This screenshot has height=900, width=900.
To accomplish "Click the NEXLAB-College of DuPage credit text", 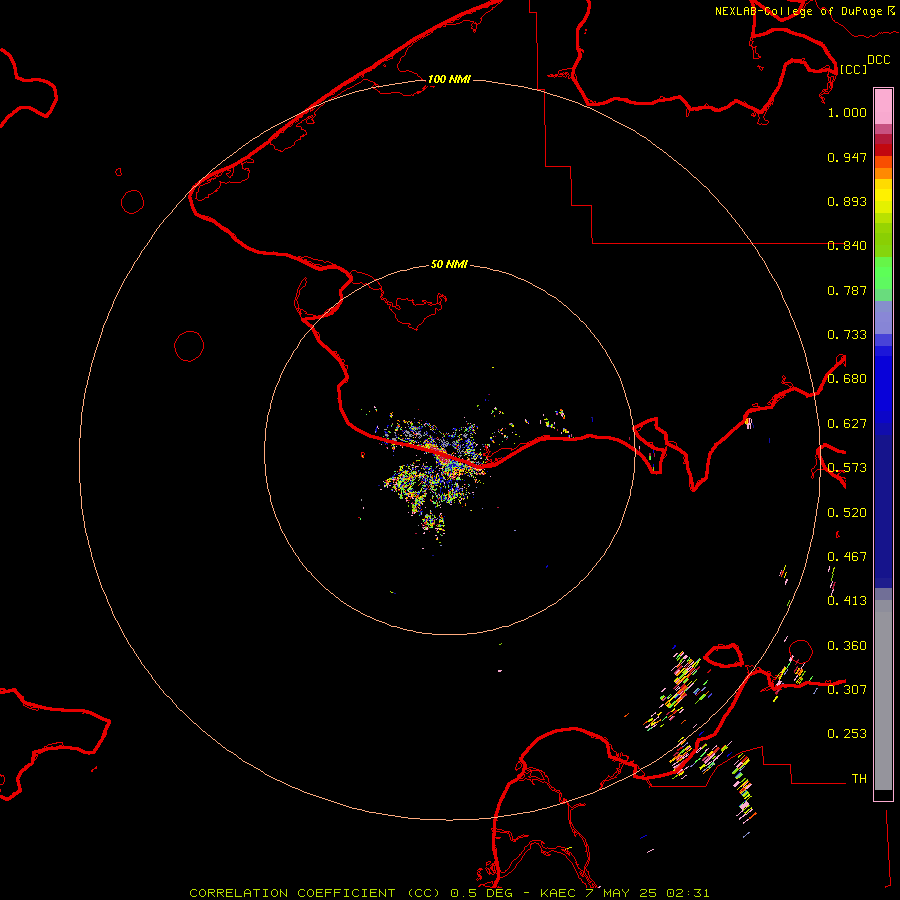I will coord(799,11).
